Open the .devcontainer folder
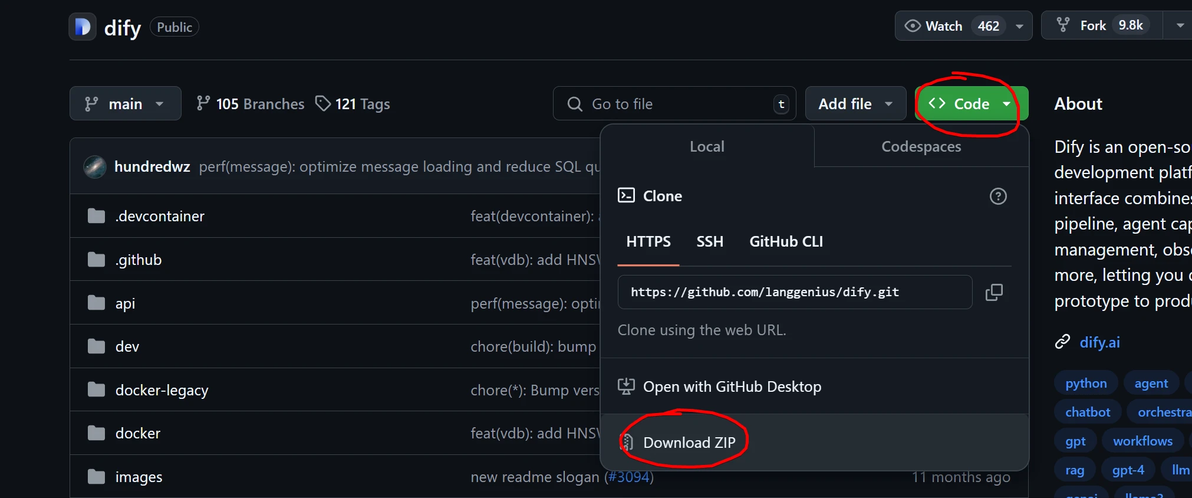 (x=160, y=216)
